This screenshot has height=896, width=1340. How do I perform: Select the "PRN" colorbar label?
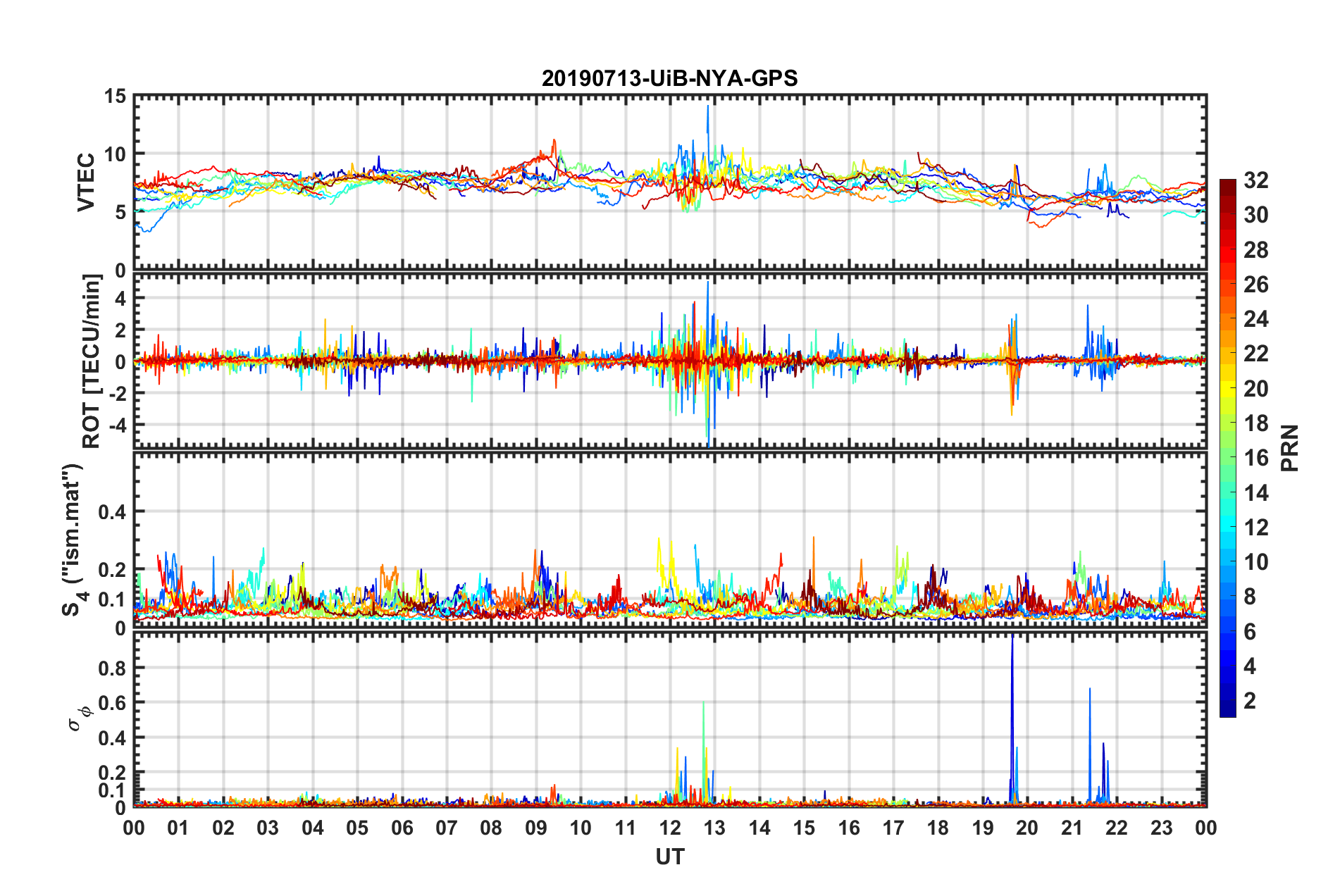tap(1290, 448)
